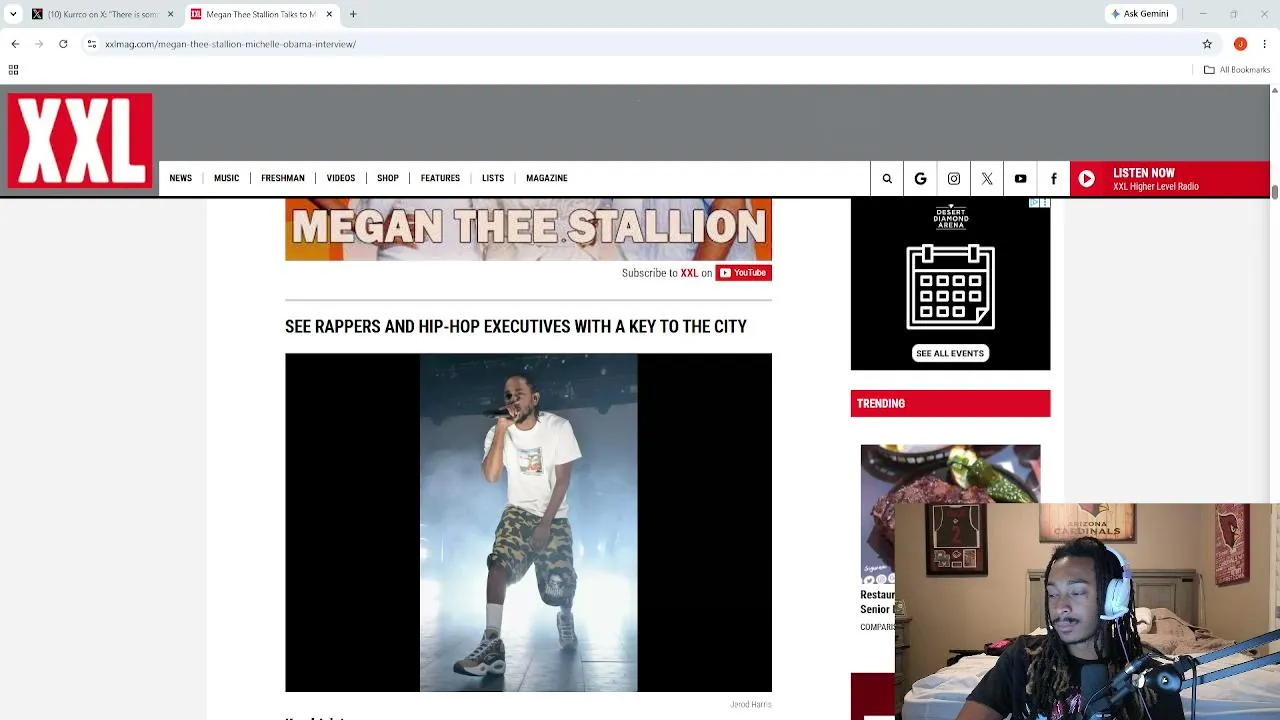Reload the current page

(63, 44)
